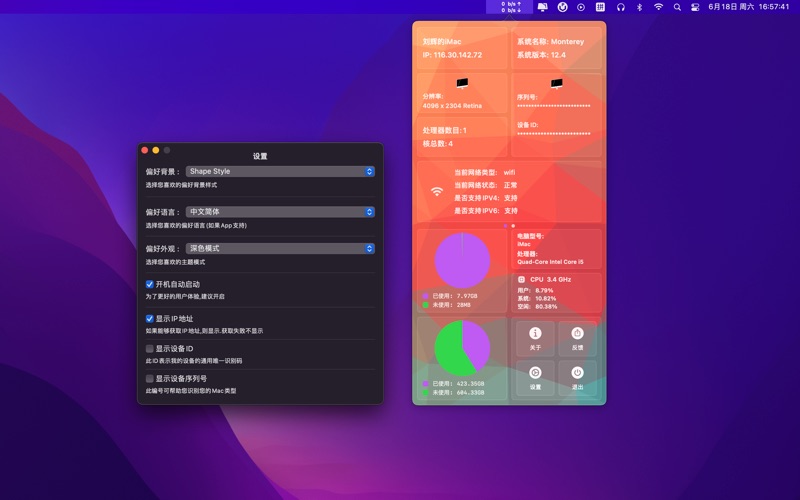Click the date and time 6月18日 周六
Screen dimensions: 800x500
[x=748, y=7]
